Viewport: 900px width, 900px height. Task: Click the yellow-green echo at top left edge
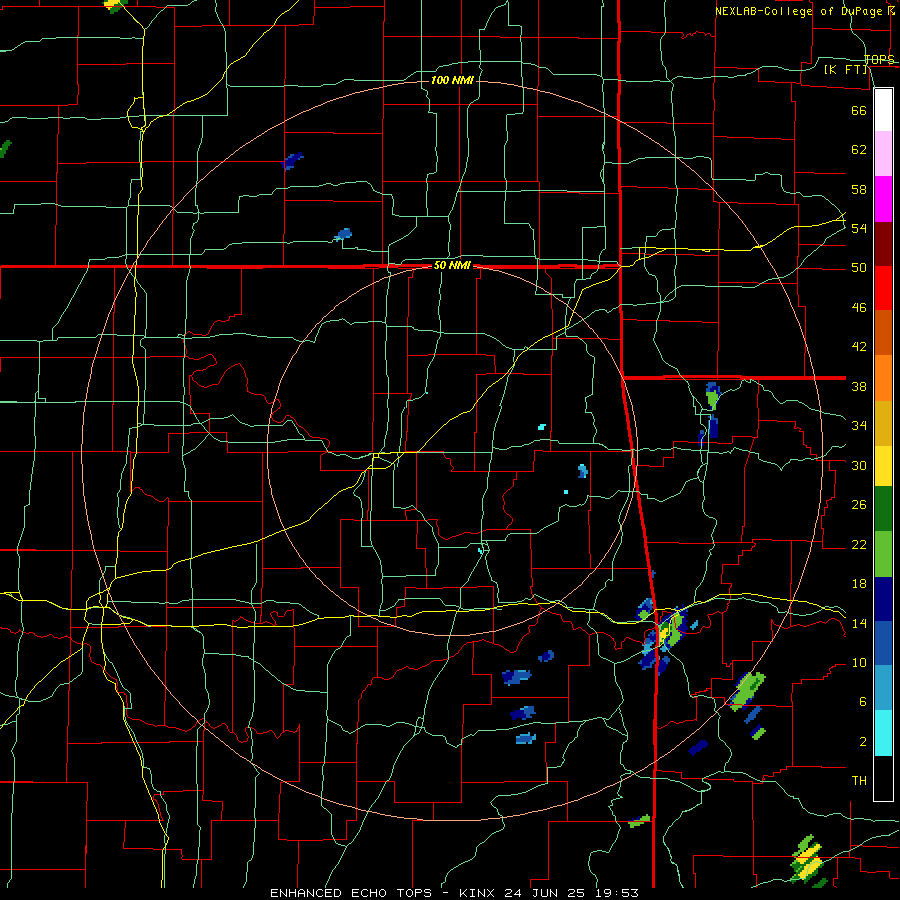coord(115,5)
